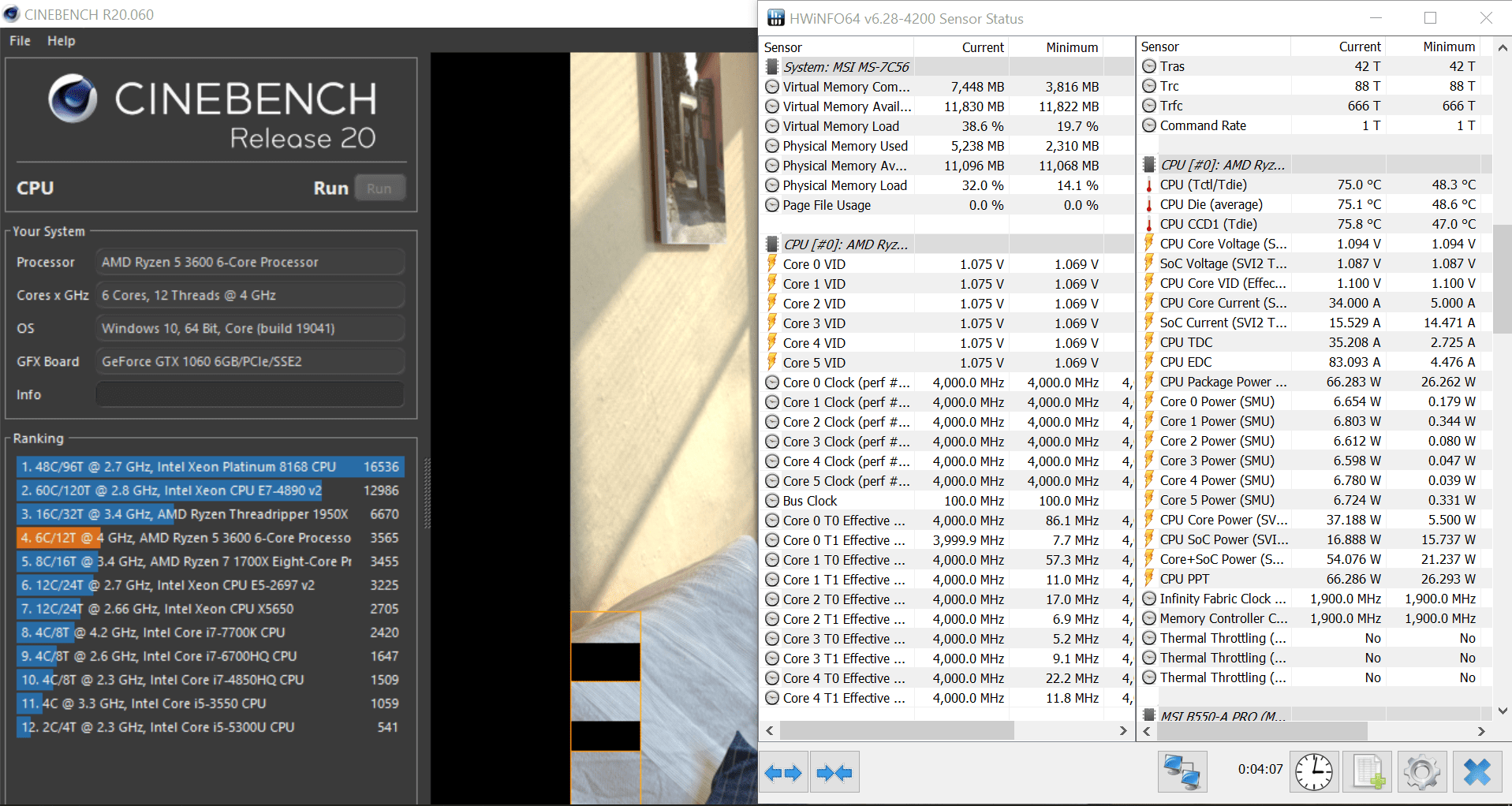
Task: Click the GFX Board field GeForce GTX 1060
Action: [250, 361]
